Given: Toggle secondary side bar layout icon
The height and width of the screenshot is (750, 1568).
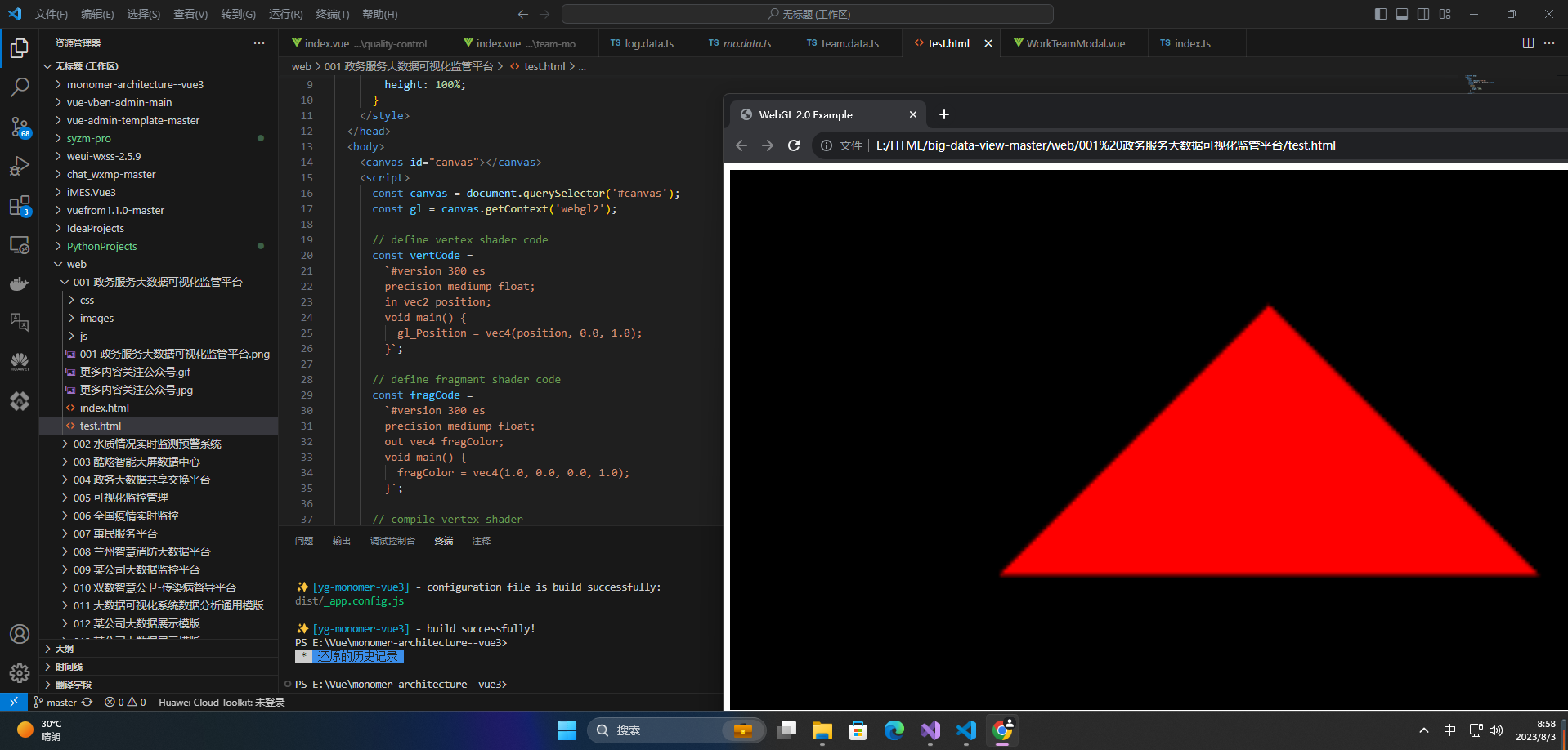Looking at the screenshot, I should coord(1423,14).
